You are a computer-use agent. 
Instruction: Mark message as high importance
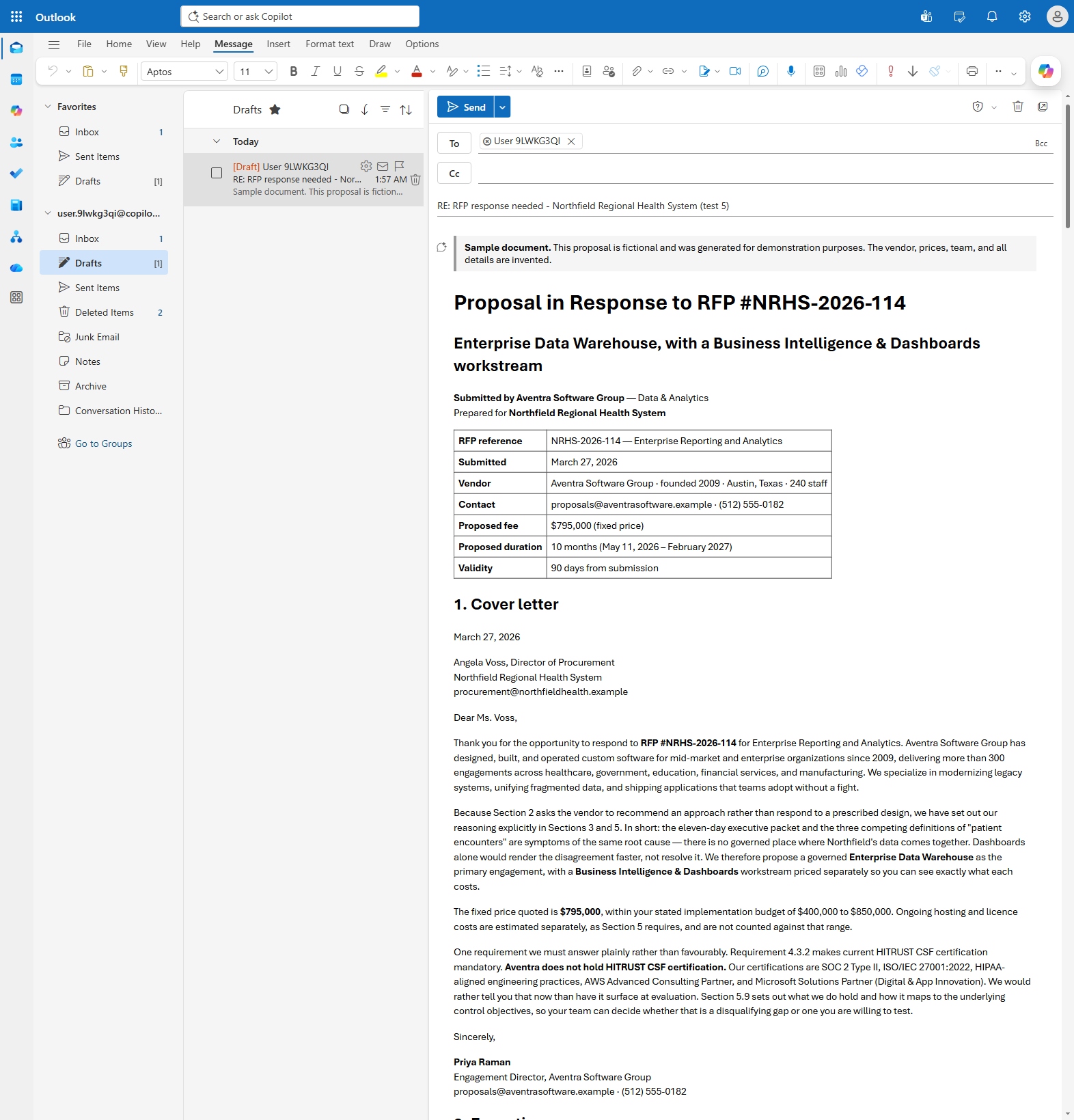click(x=891, y=71)
